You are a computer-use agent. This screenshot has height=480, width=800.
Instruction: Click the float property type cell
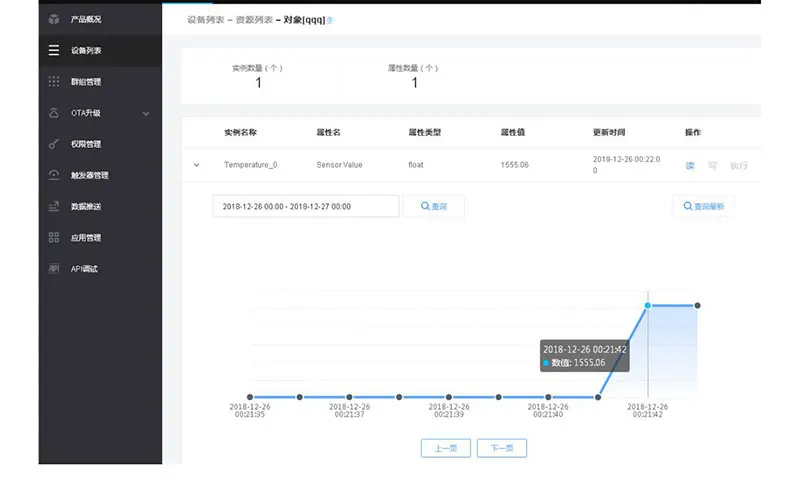tap(416, 165)
